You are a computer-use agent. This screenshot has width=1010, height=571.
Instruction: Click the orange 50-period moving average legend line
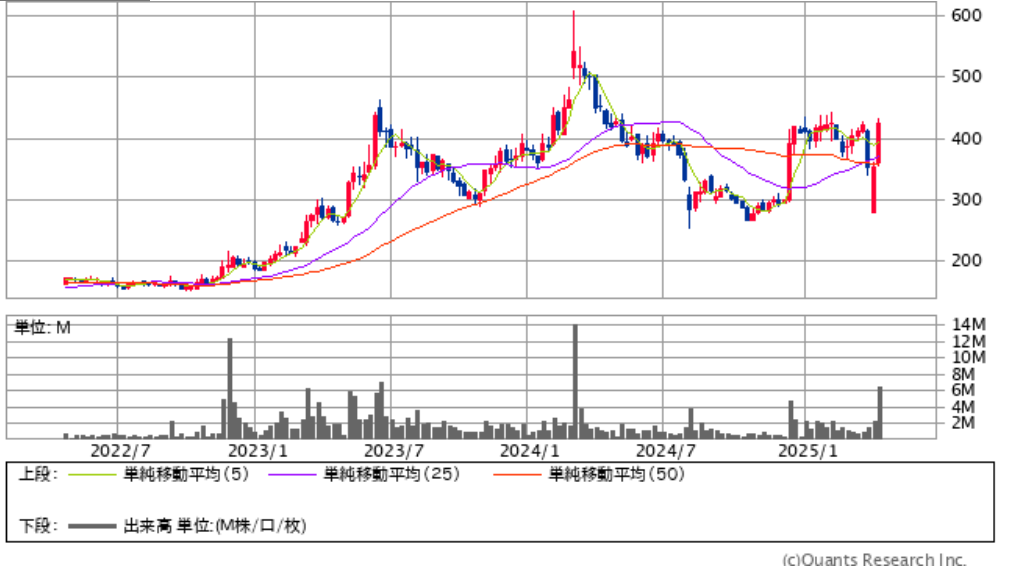coord(517,475)
